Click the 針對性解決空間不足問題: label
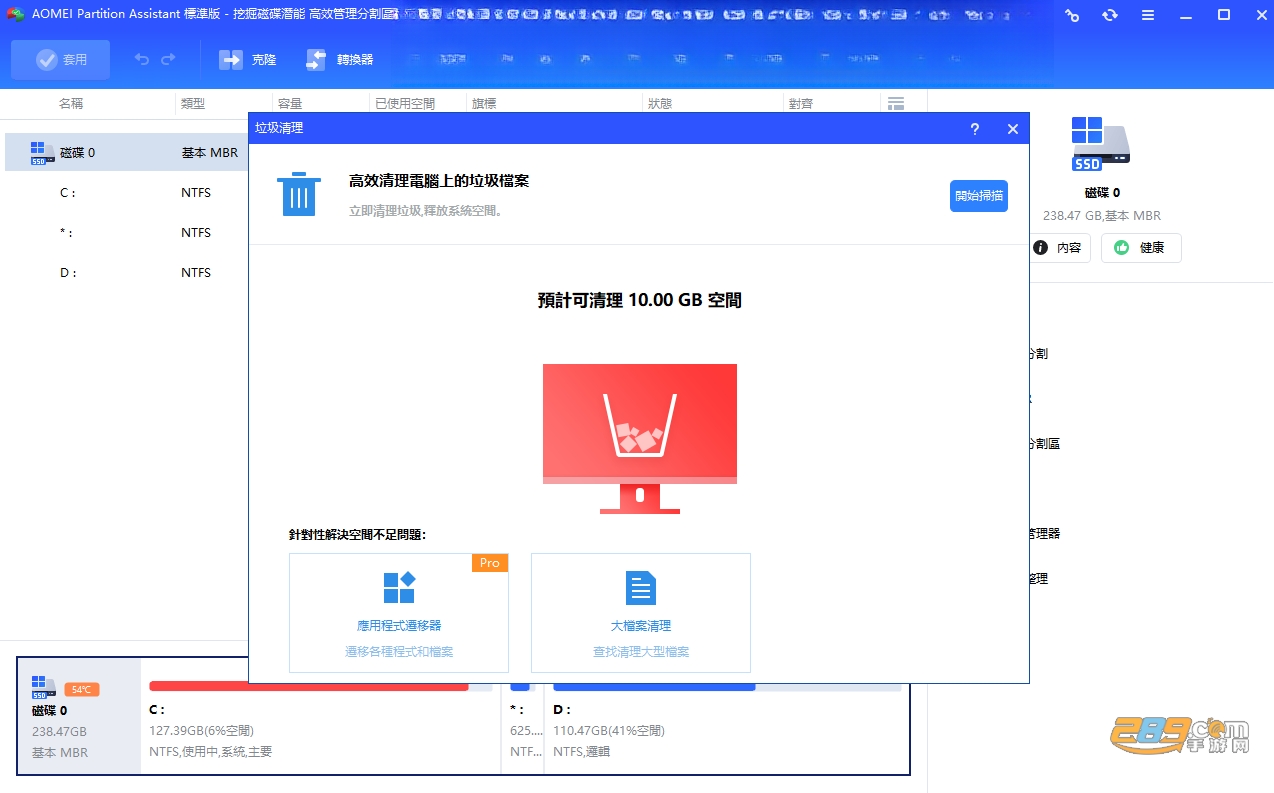The width and height of the screenshot is (1274, 793). point(358,535)
